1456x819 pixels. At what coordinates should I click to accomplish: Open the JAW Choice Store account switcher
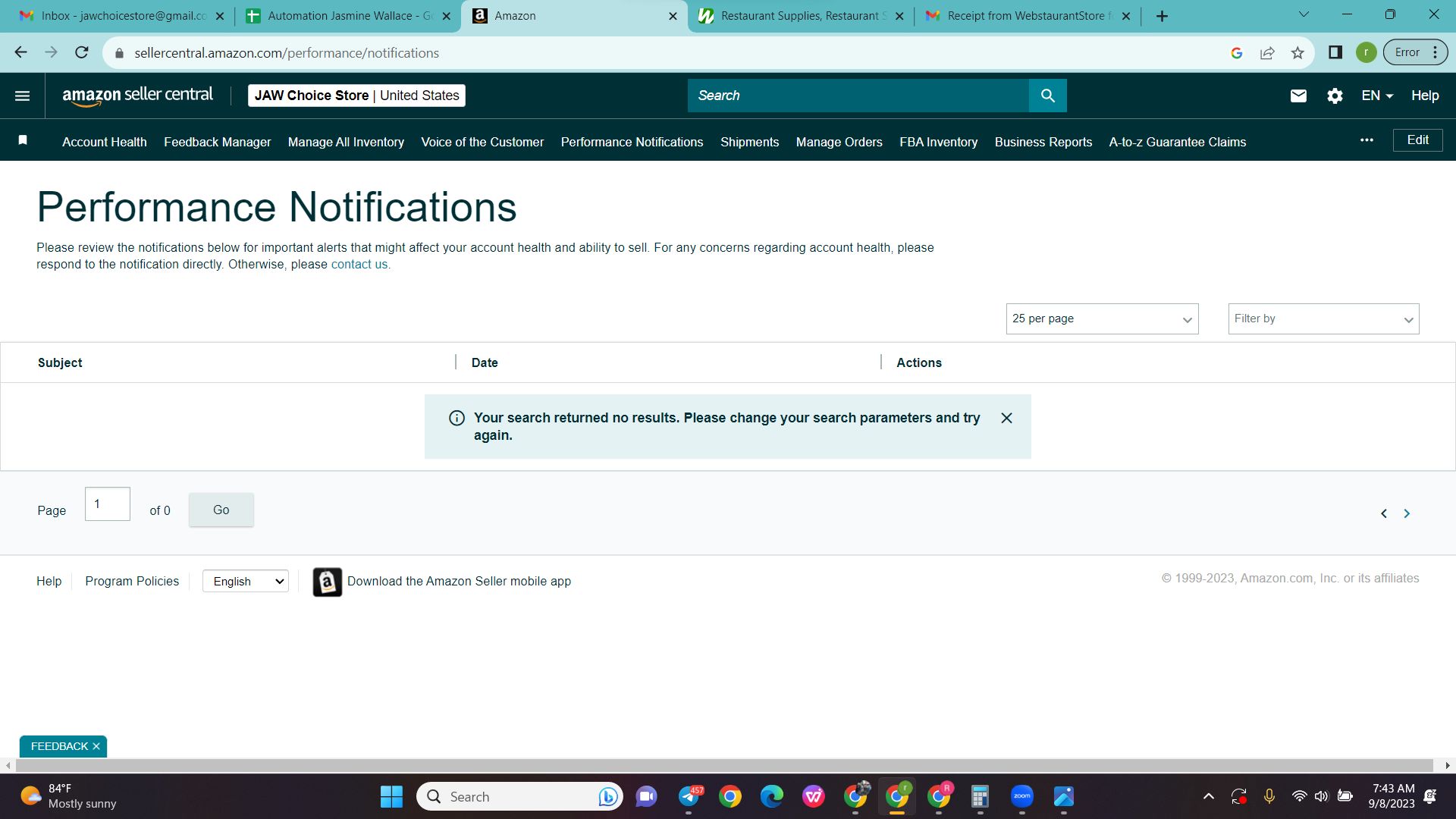tap(356, 96)
